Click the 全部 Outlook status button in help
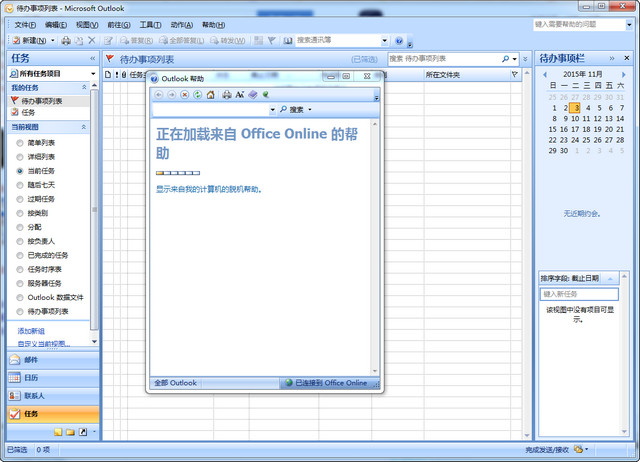 coord(176,383)
